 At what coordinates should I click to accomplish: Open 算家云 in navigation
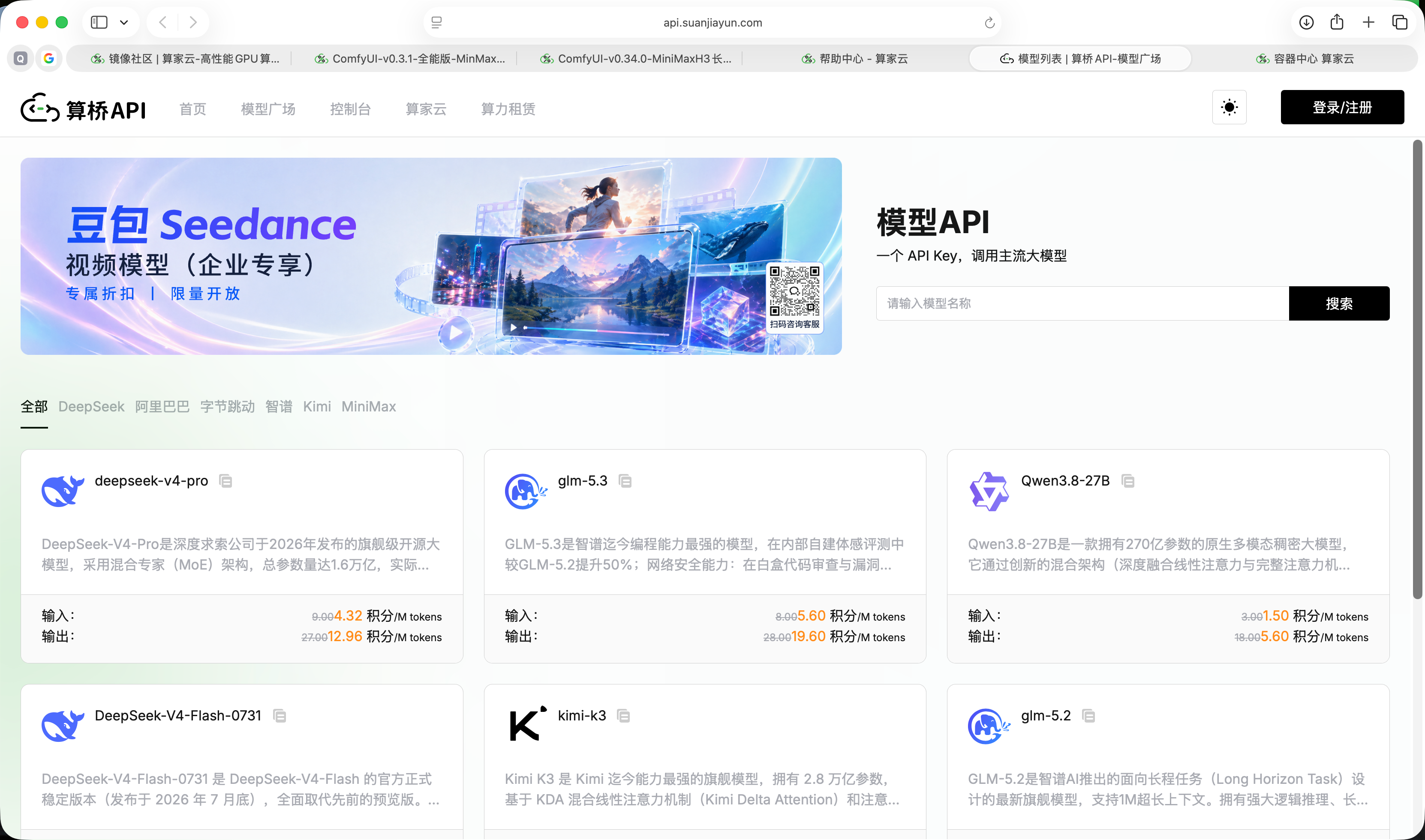pos(426,109)
